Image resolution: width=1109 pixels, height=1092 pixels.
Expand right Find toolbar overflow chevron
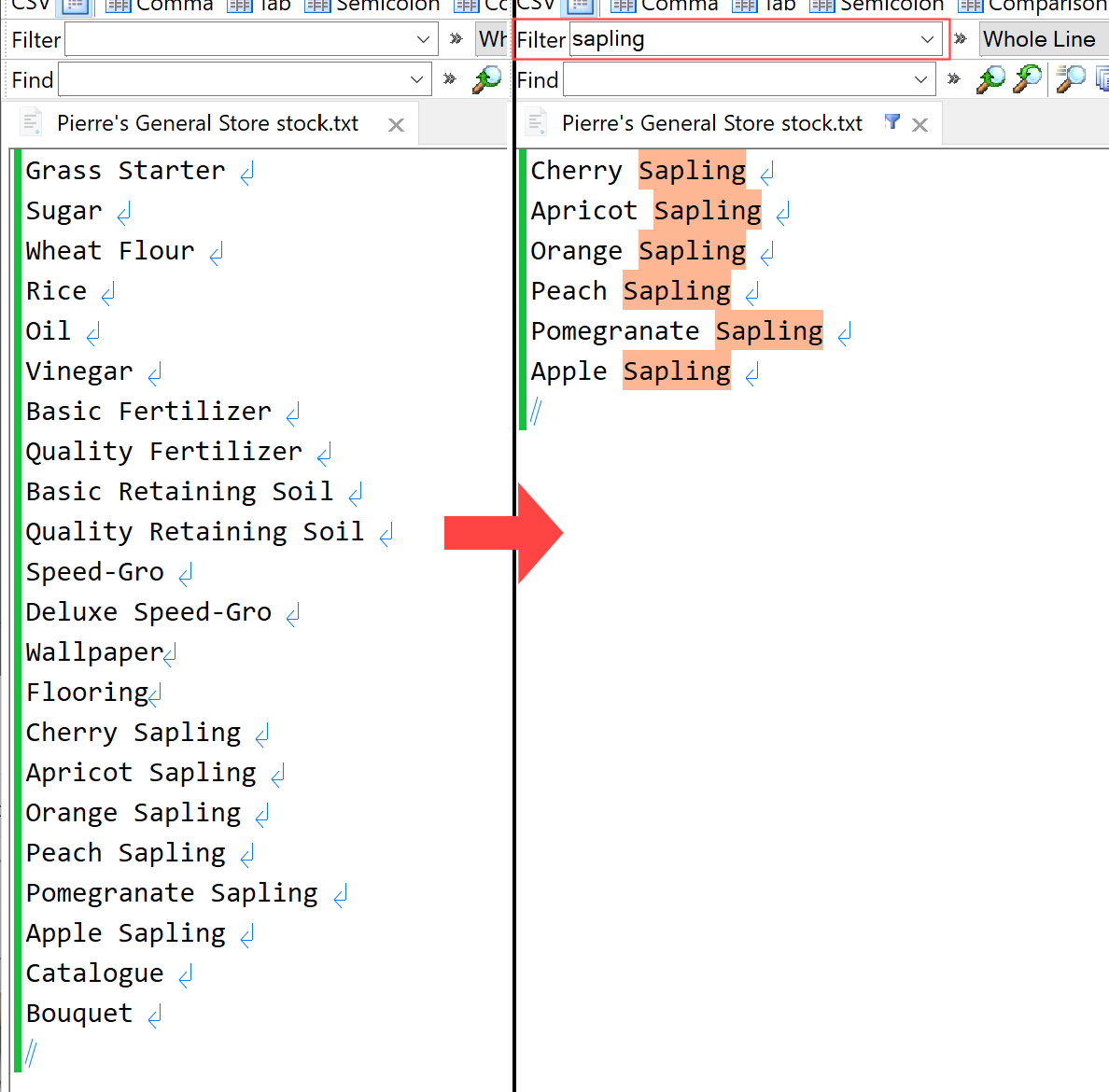(x=954, y=78)
